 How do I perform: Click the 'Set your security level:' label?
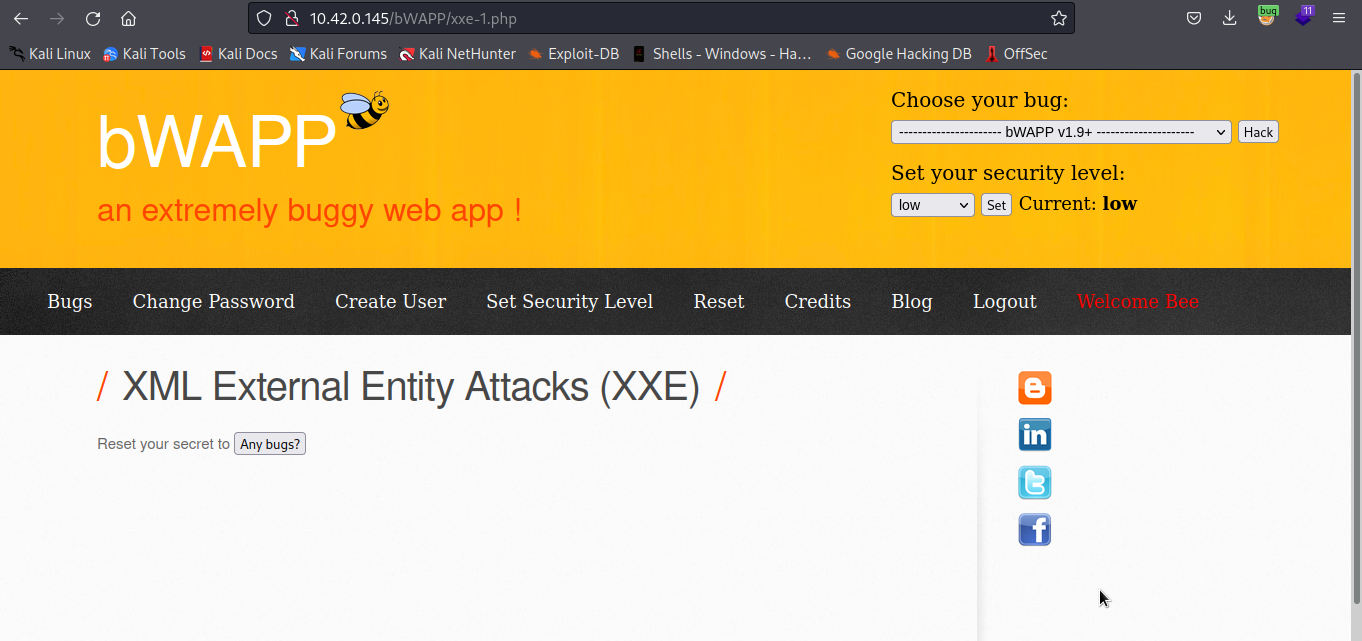tap(1008, 173)
